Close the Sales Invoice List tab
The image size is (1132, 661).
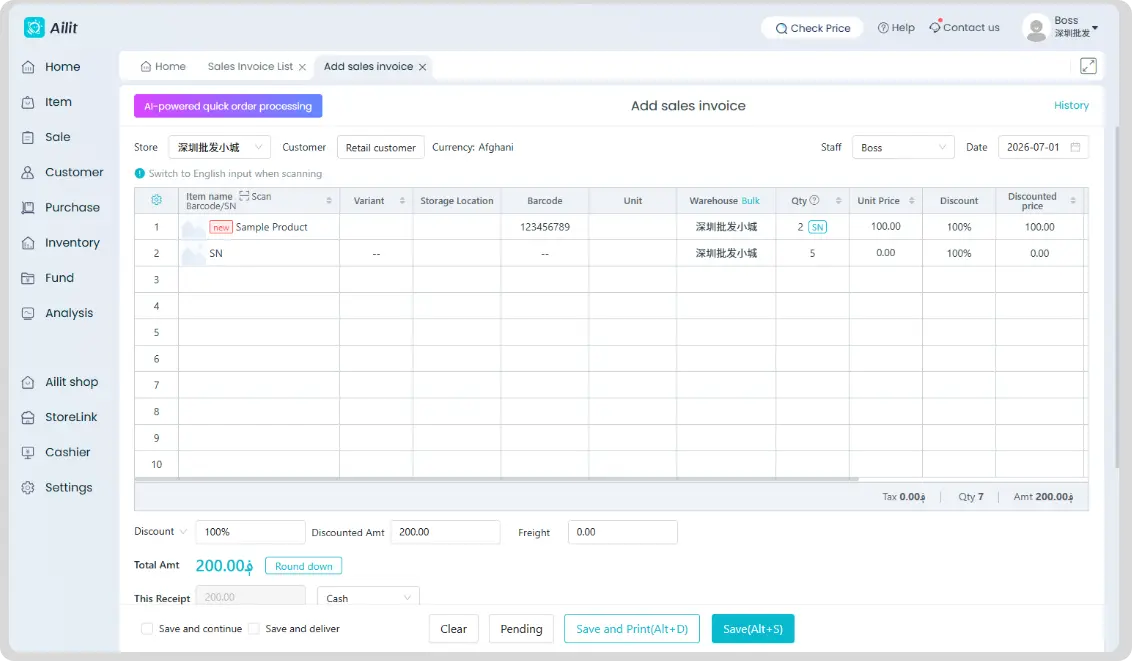coord(302,67)
